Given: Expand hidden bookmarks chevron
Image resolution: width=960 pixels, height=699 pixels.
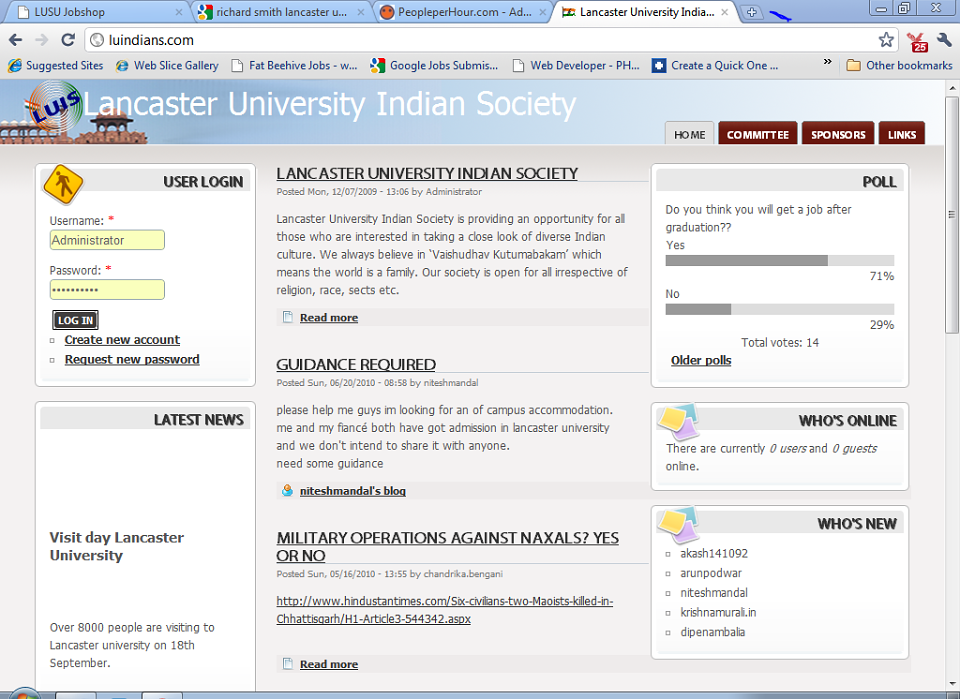Looking at the screenshot, I should pyautogui.click(x=827, y=62).
